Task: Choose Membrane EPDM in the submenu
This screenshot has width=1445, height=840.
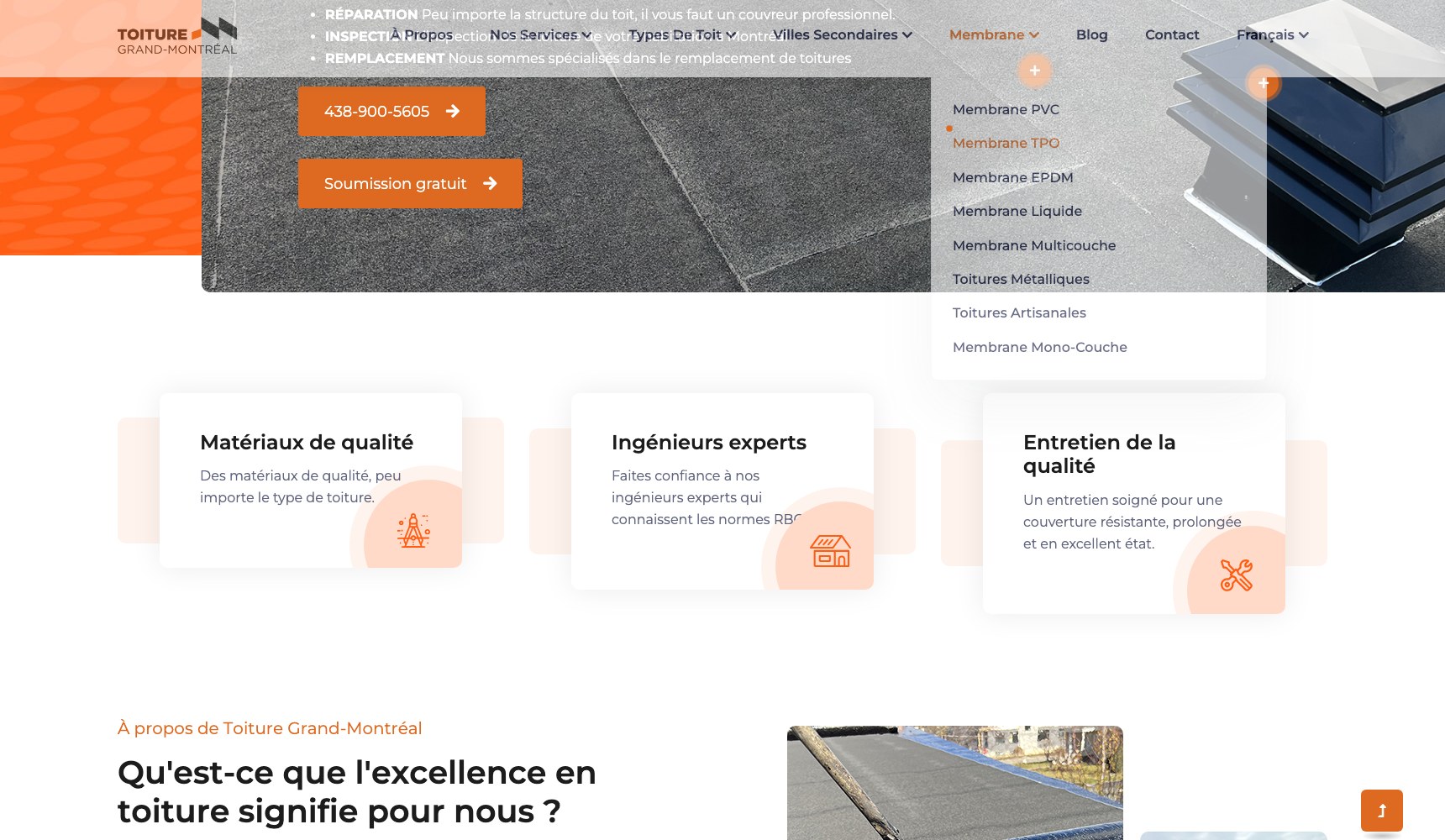Action: pyautogui.click(x=1012, y=177)
